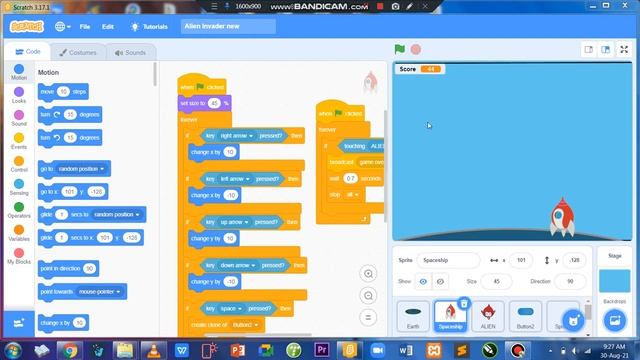Screen dimensions: 640x360
Task: Select the Control block category
Action: coord(19,164)
